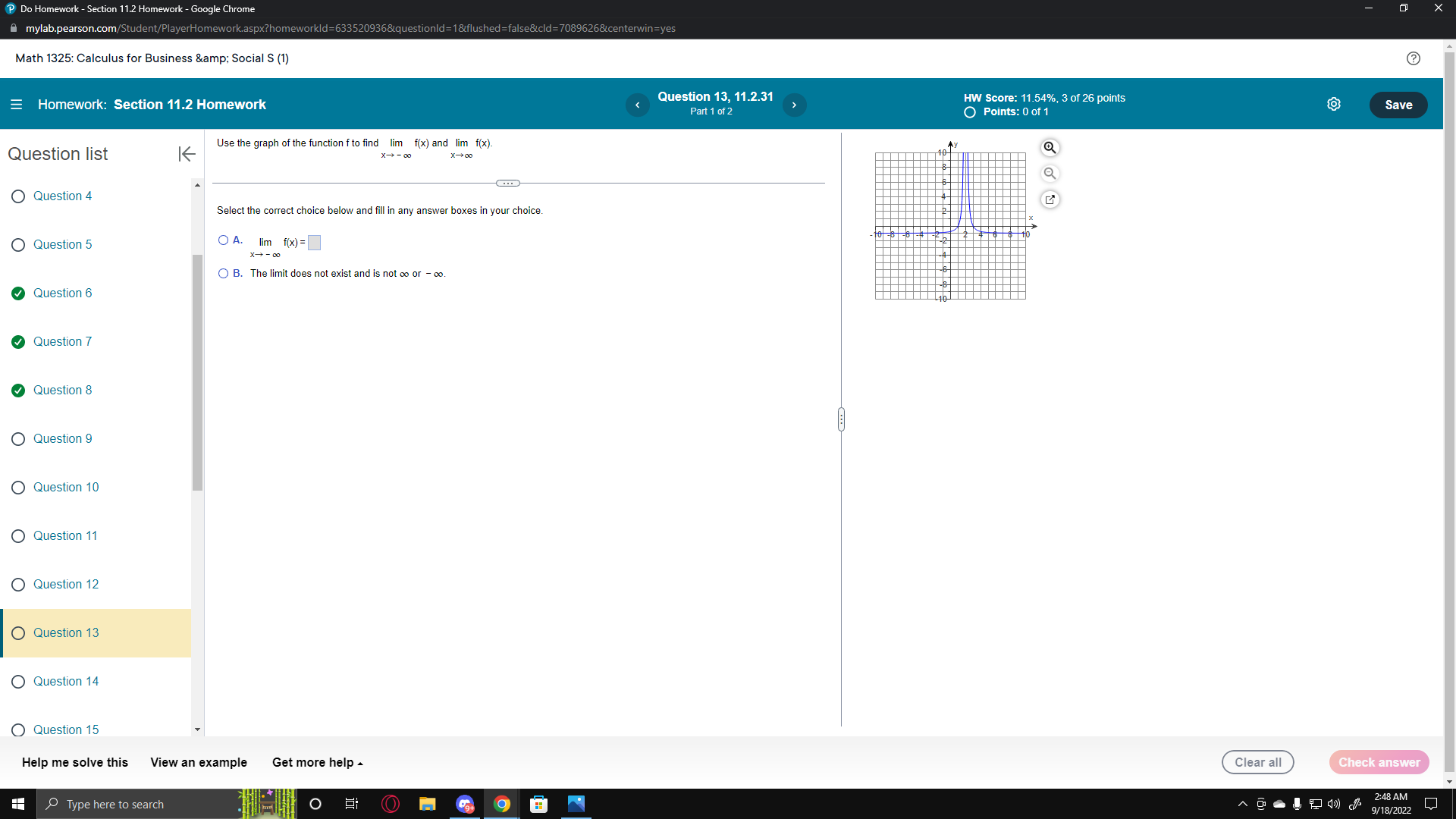1456x819 pixels.
Task: Click the graph zoom in magnifier icon
Action: [x=1050, y=148]
